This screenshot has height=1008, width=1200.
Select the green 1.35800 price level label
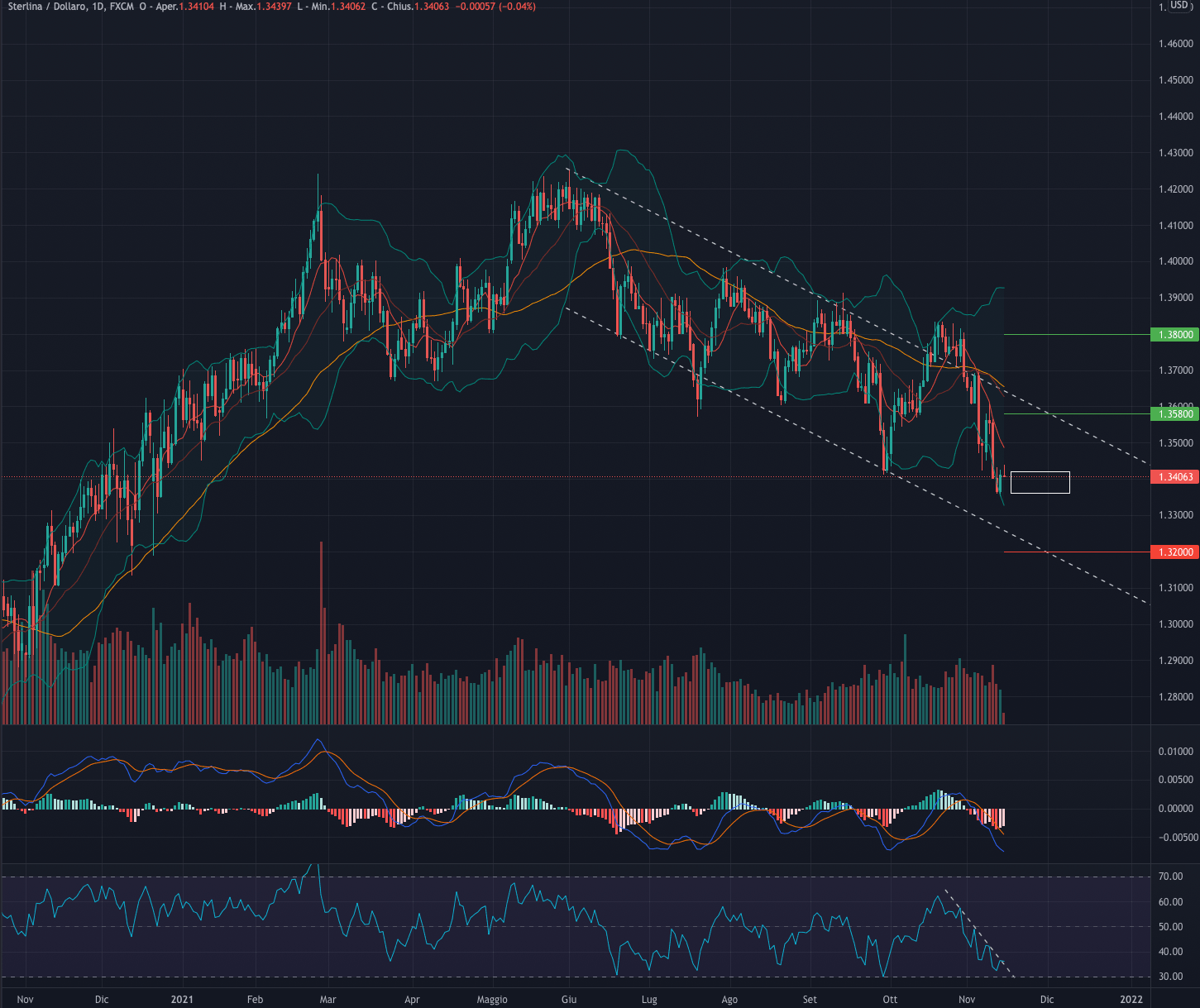coord(1173,413)
